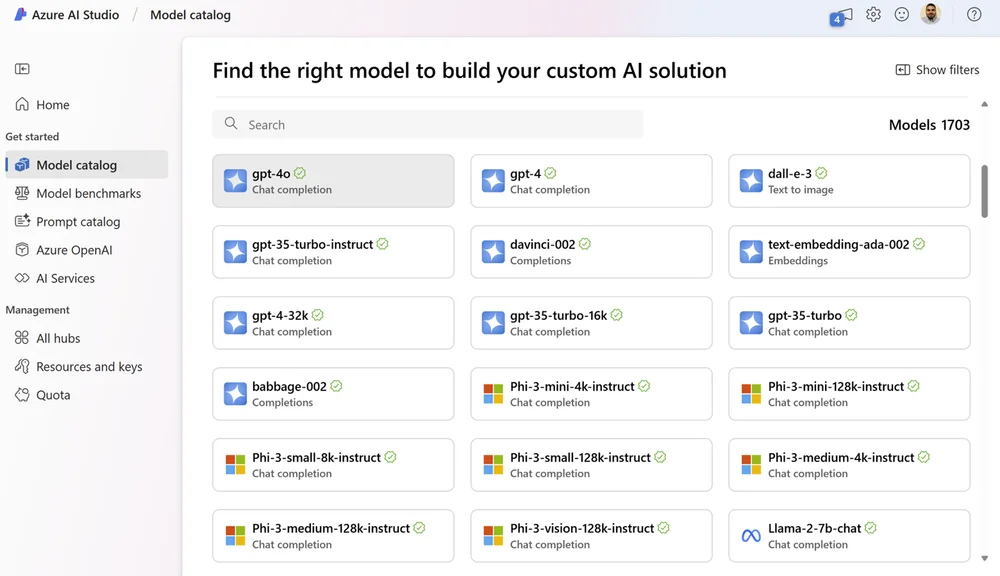Image resolution: width=1000 pixels, height=576 pixels.
Task: Click the scroll up arrow
Action: (985, 104)
